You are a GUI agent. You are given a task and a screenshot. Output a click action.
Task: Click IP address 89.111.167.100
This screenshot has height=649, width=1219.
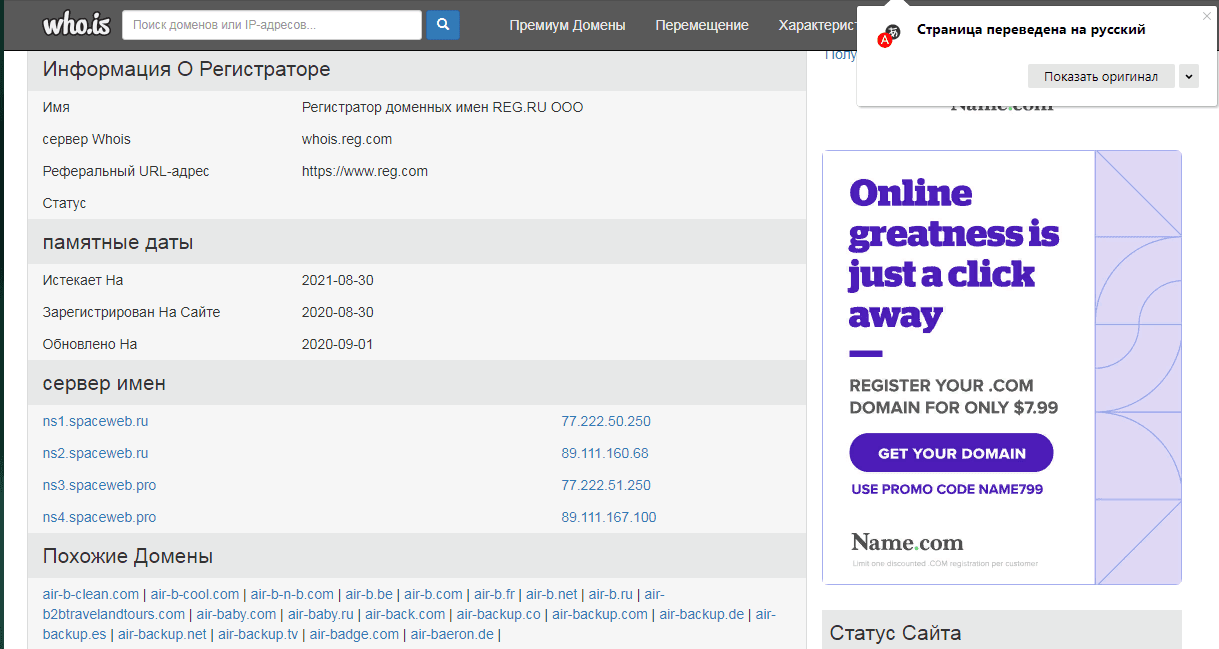(608, 517)
